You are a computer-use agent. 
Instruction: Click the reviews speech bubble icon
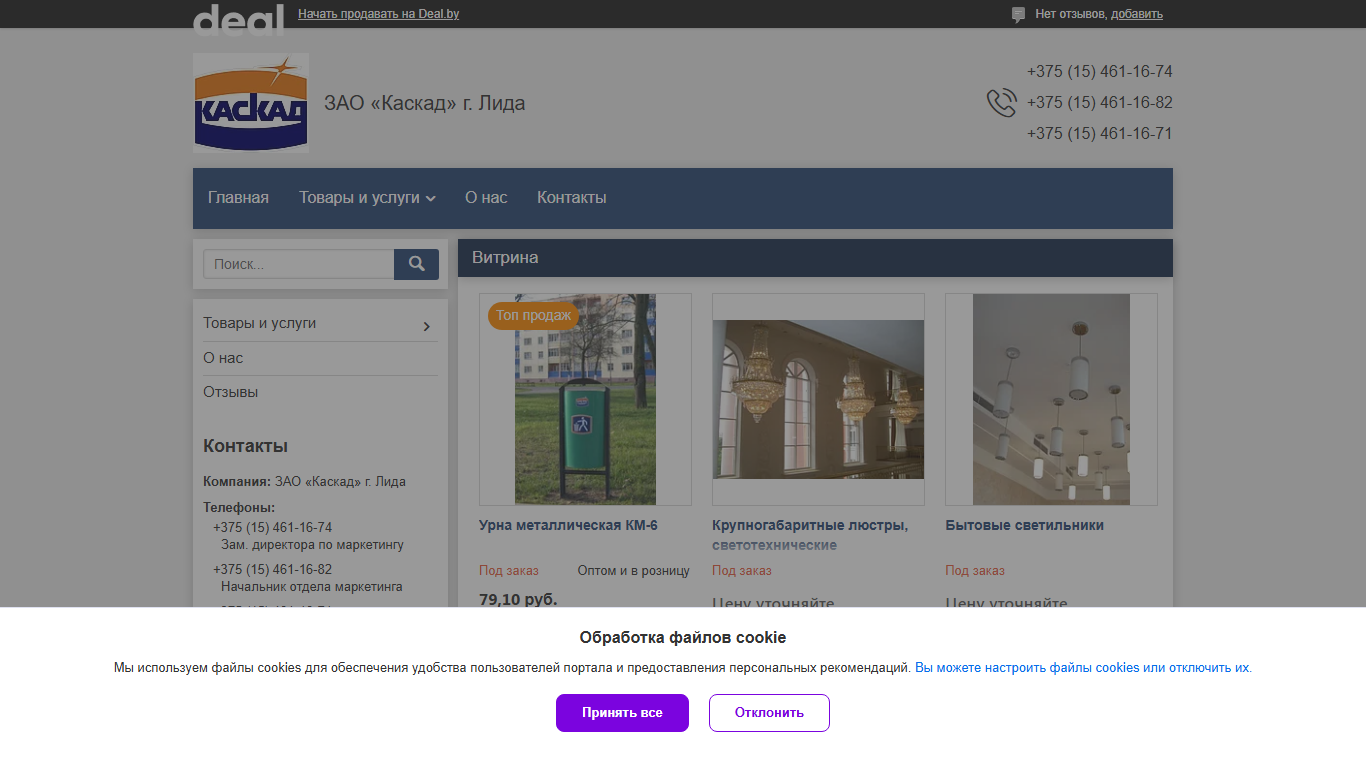click(x=1019, y=15)
